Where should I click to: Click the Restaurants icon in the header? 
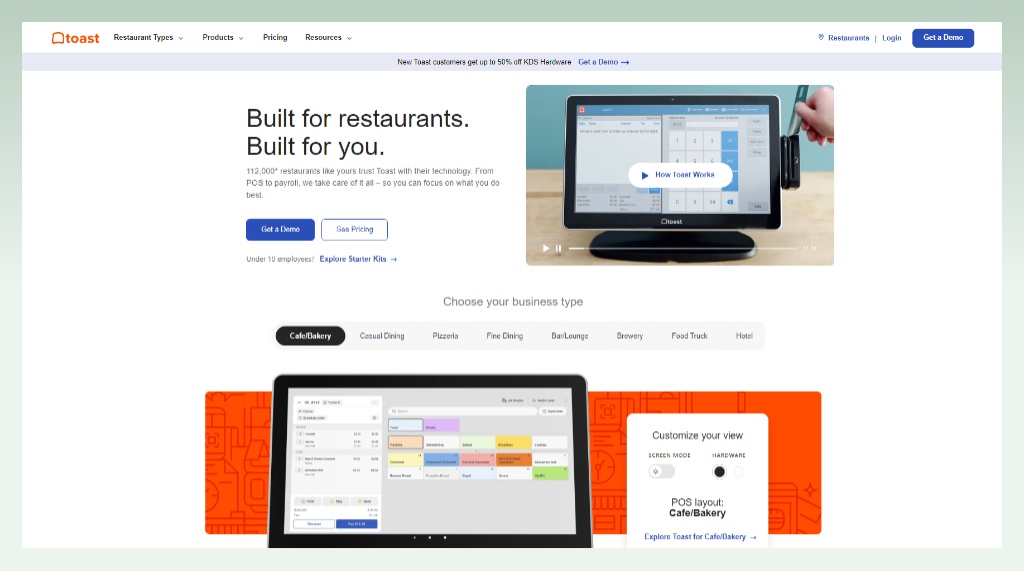(x=821, y=37)
